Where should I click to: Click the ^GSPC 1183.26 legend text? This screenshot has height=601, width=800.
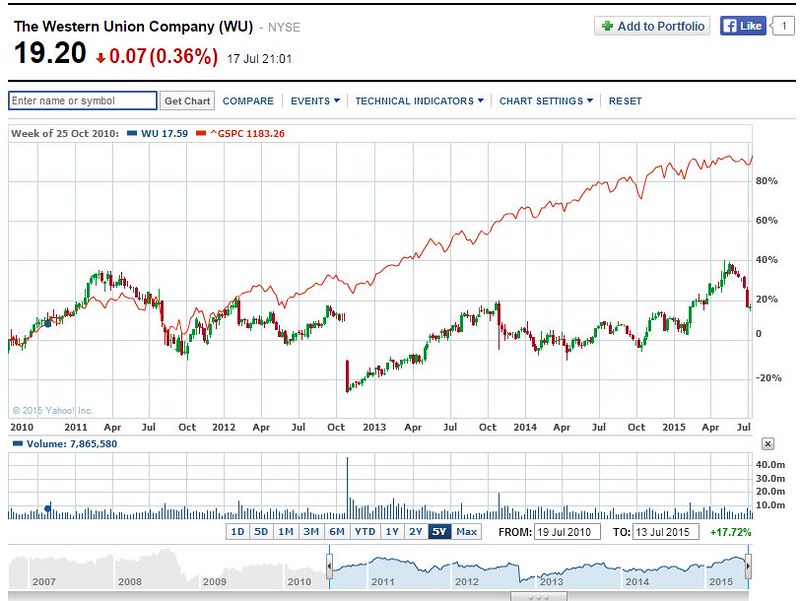(x=247, y=134)
